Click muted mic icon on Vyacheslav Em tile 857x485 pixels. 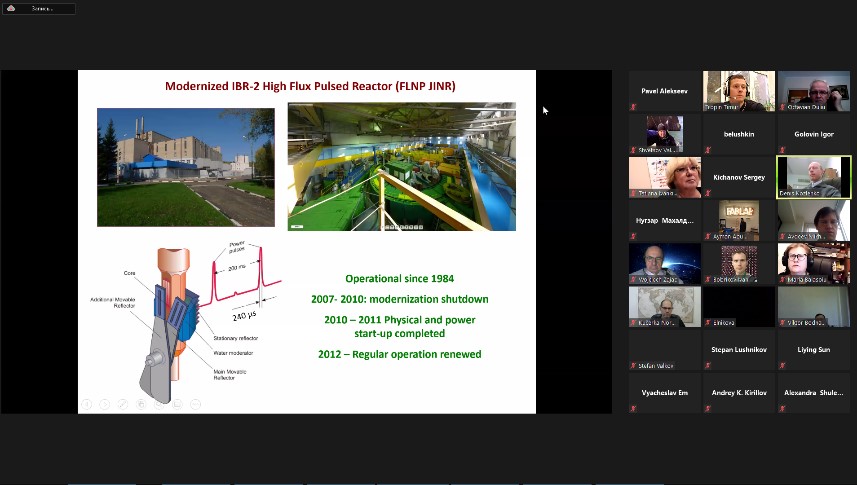coord(632,410)
